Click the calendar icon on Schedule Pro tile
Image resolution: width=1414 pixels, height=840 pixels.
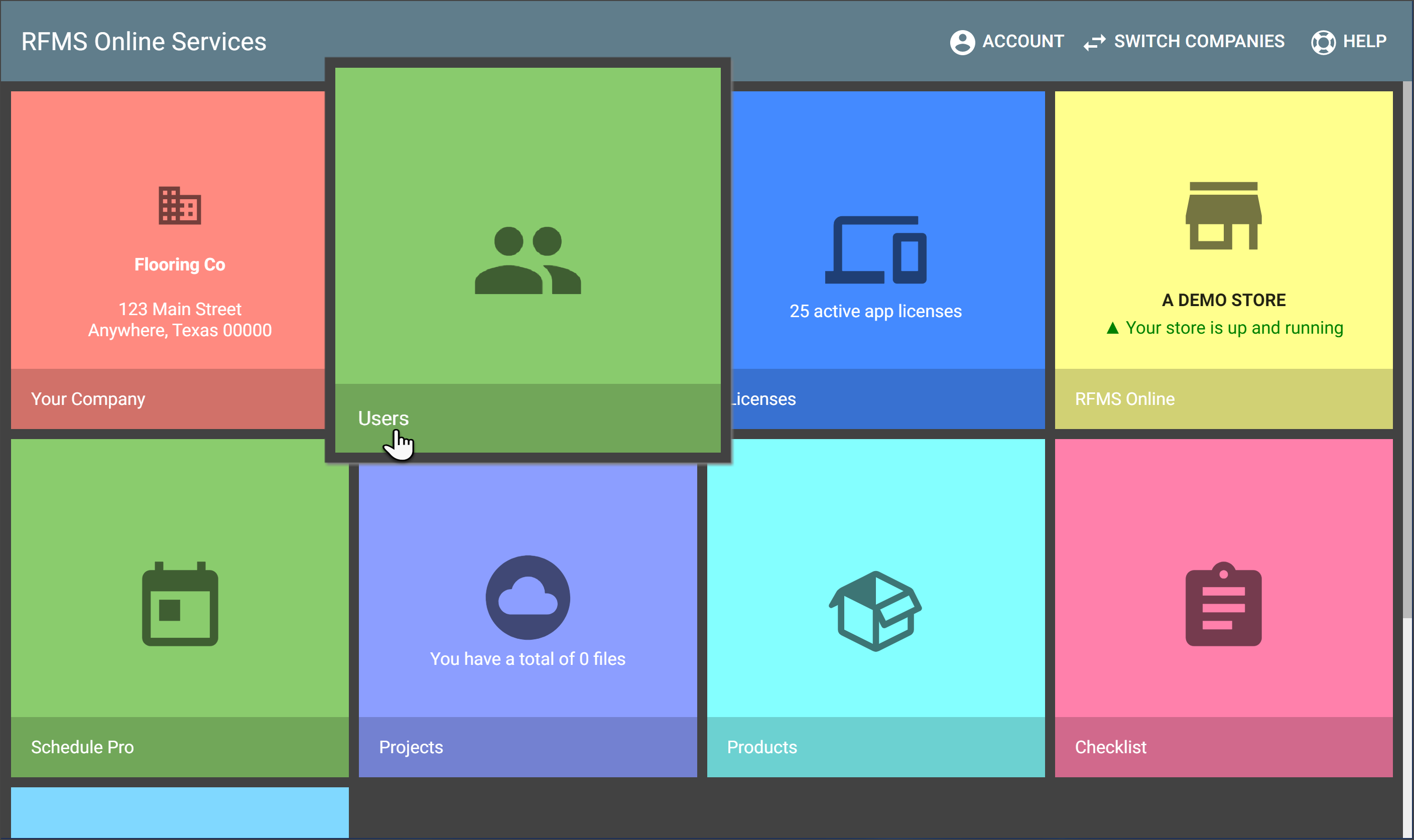click(x=179, y=603)
